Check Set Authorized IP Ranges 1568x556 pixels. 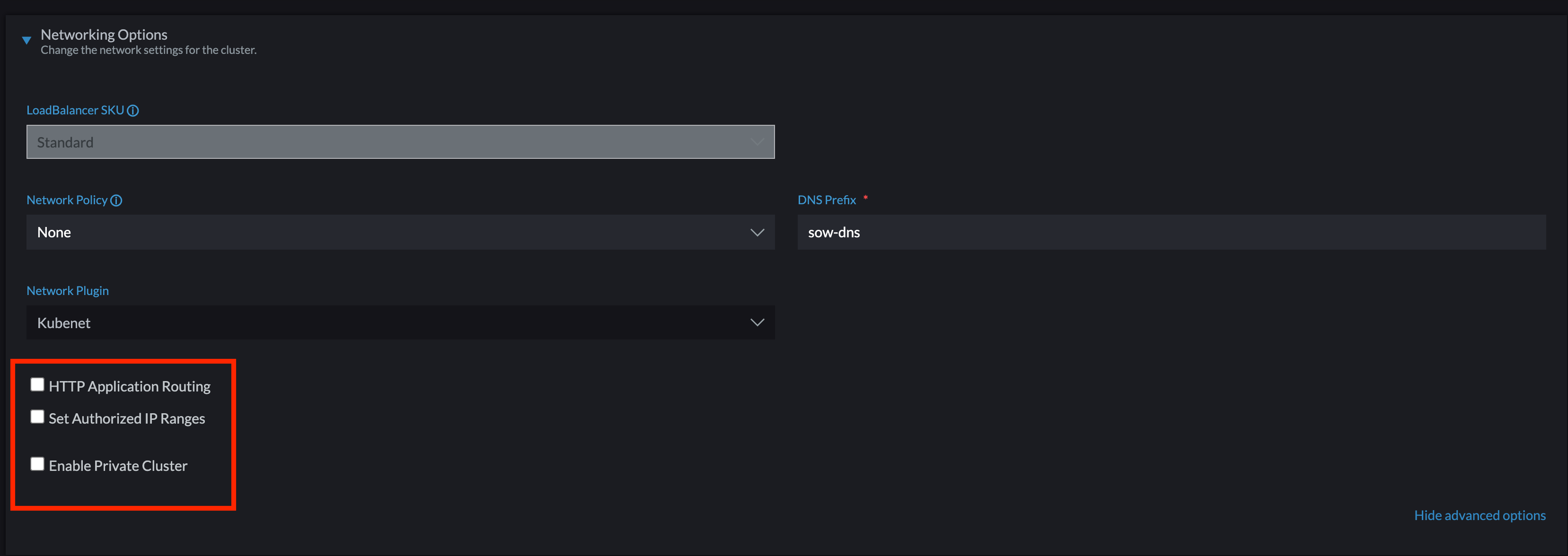click(37, 416)
